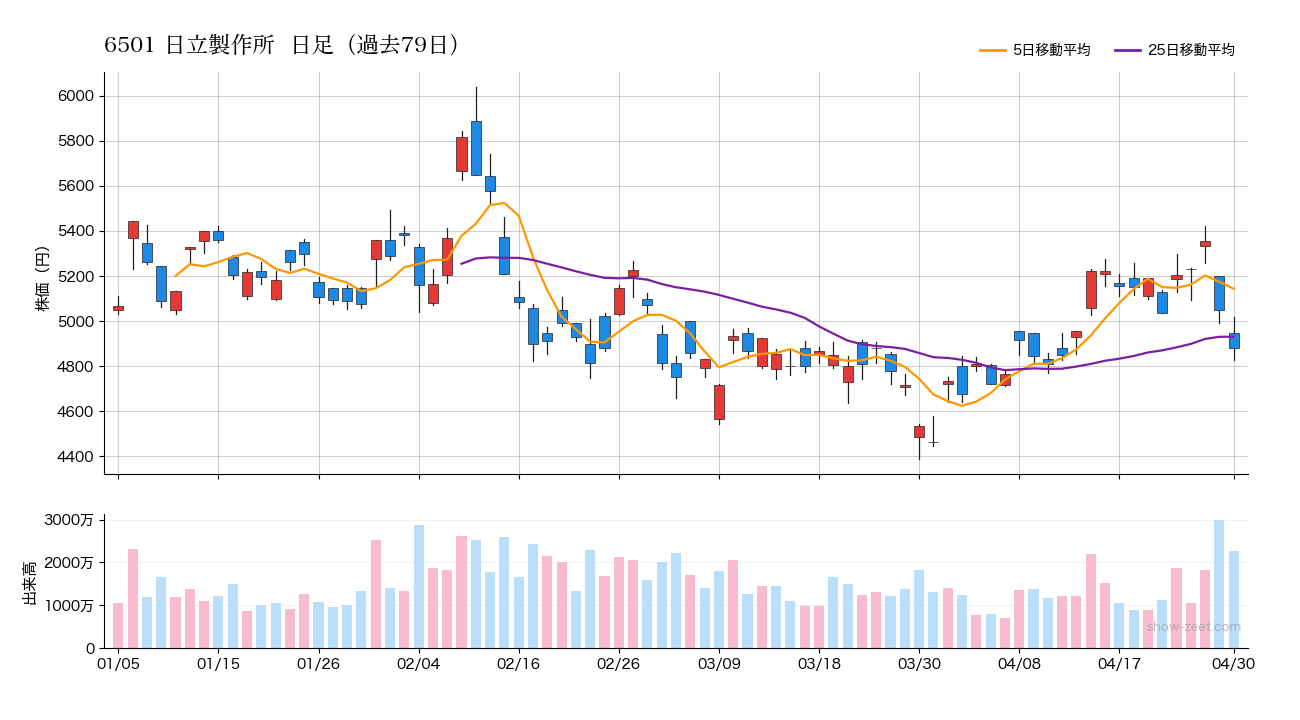Click the orange 5日移動平均 legend line
Viewport: 1300px width, 720px height.
coord(993,50)
